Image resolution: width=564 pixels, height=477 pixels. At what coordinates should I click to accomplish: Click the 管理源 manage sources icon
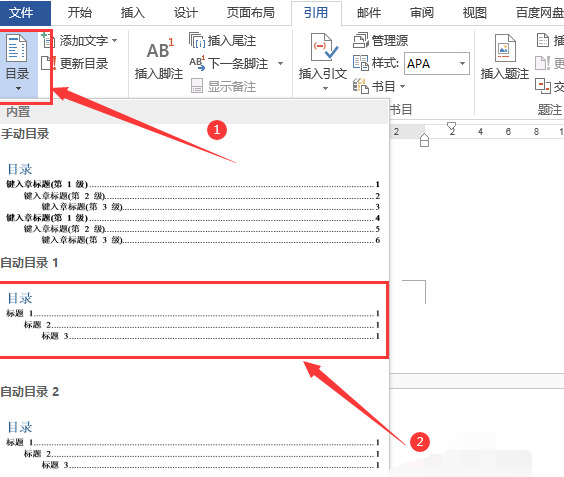[x=360, y=40]
